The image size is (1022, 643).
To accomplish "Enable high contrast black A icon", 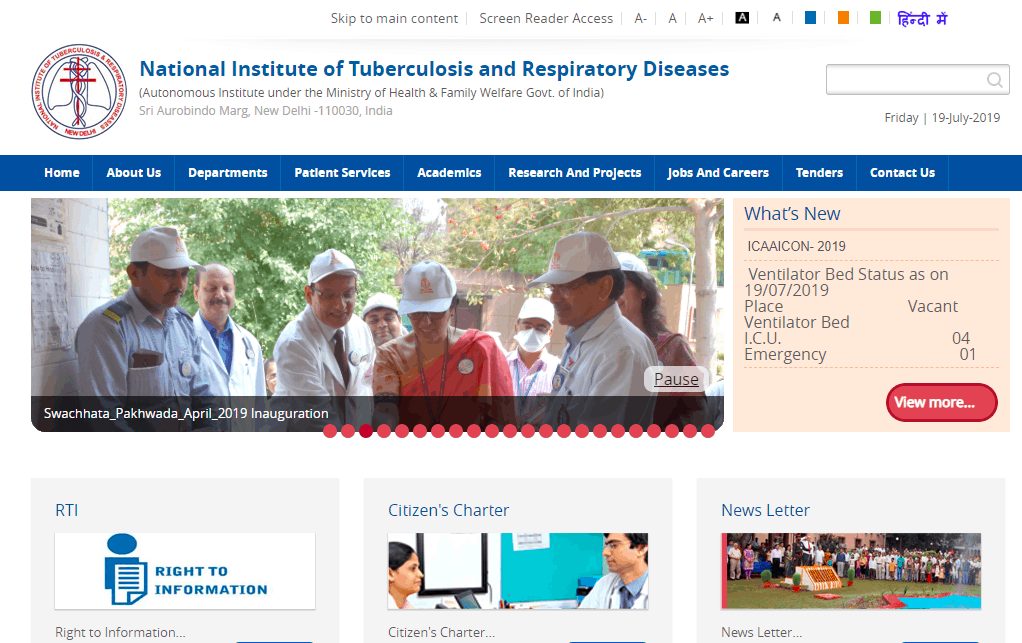I will tap(742, 18).
